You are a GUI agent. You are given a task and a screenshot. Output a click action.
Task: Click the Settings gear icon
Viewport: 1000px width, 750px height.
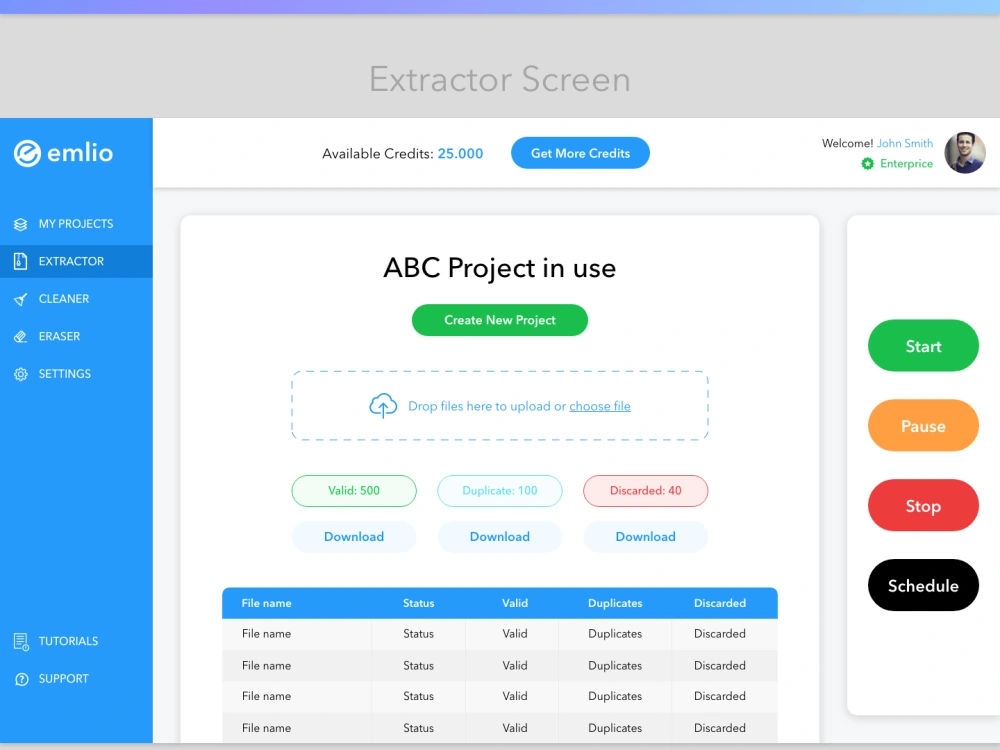20,374
